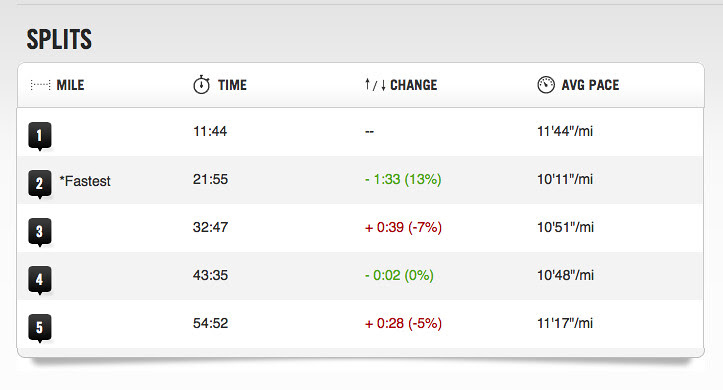
Task: Click the 54:52 split time
Action: [210, 323]
